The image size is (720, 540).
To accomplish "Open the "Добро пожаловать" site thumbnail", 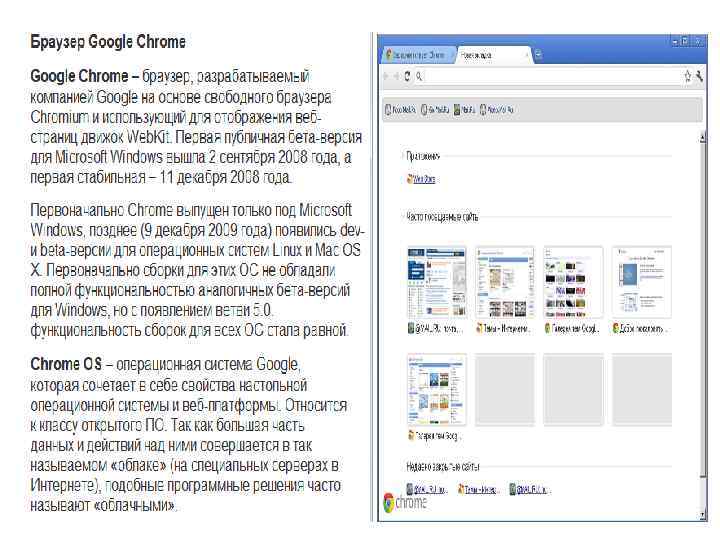I will [x=641, y=282].
